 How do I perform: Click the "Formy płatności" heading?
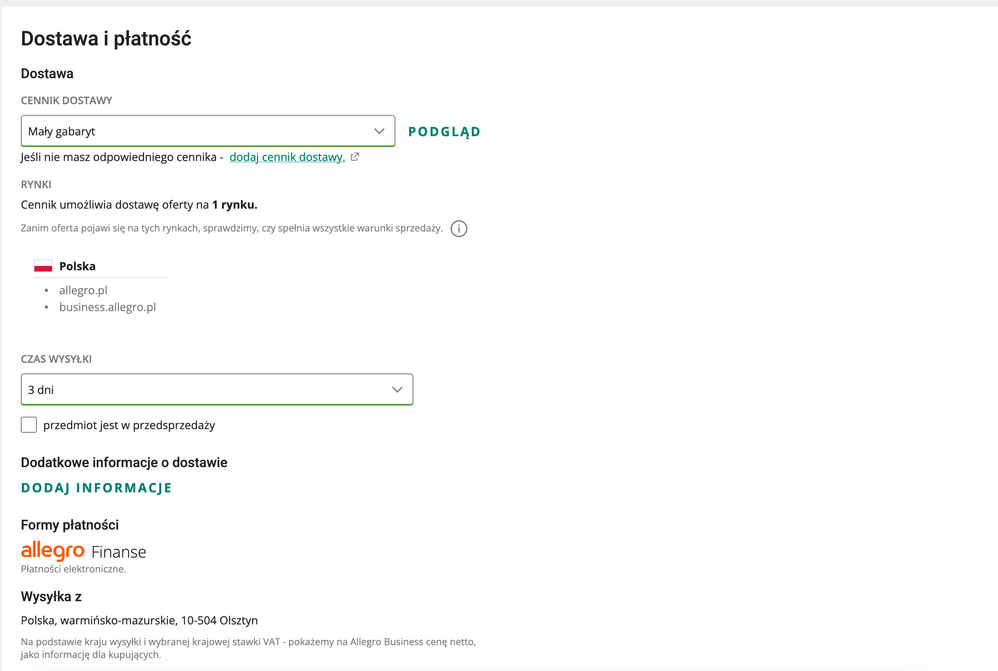[70, 525]
